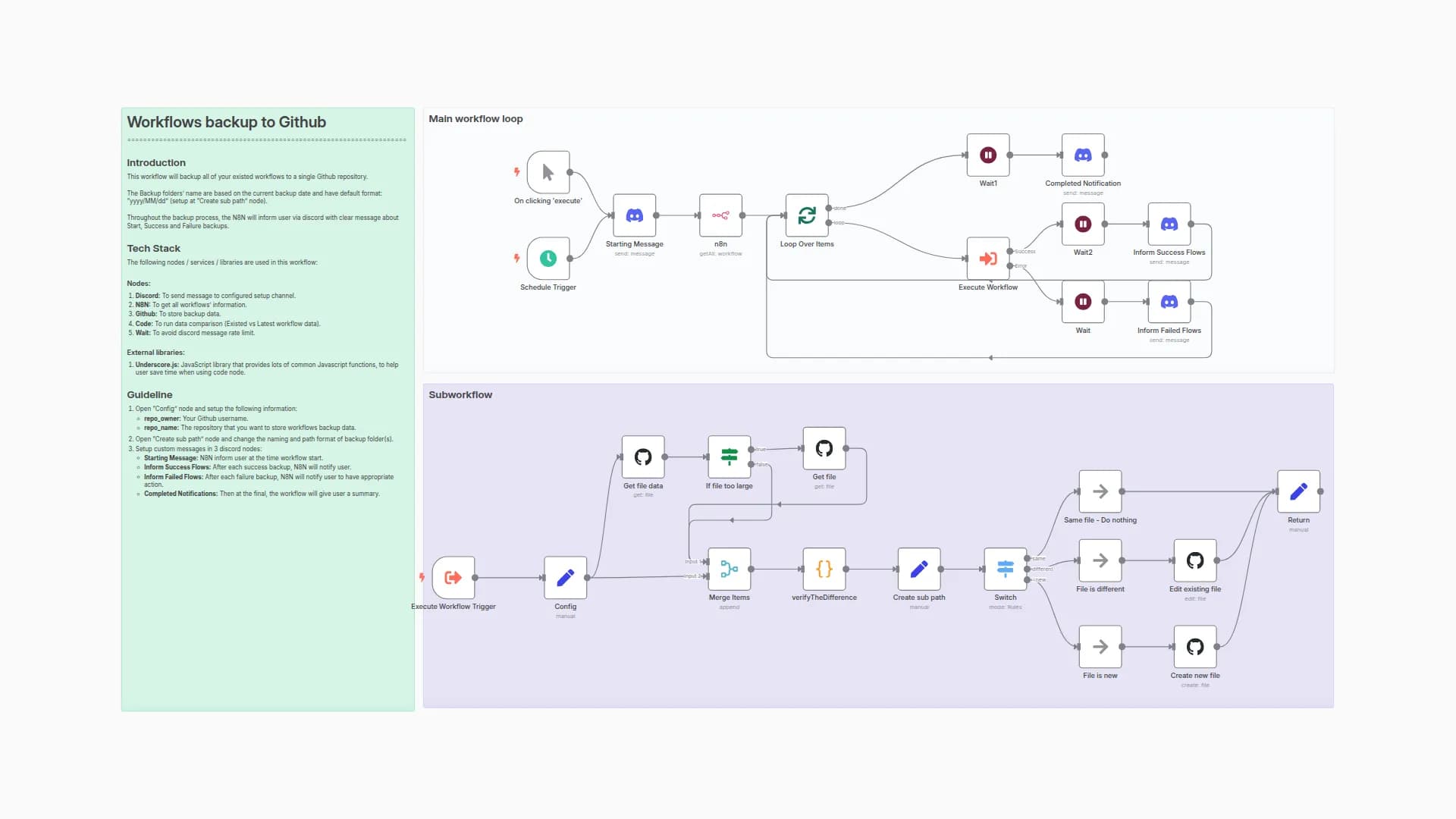The width and height of the screenshot is (1456, 819).
Task: Select the "Execute Workflow" node
Action: [x=987, y=259]
